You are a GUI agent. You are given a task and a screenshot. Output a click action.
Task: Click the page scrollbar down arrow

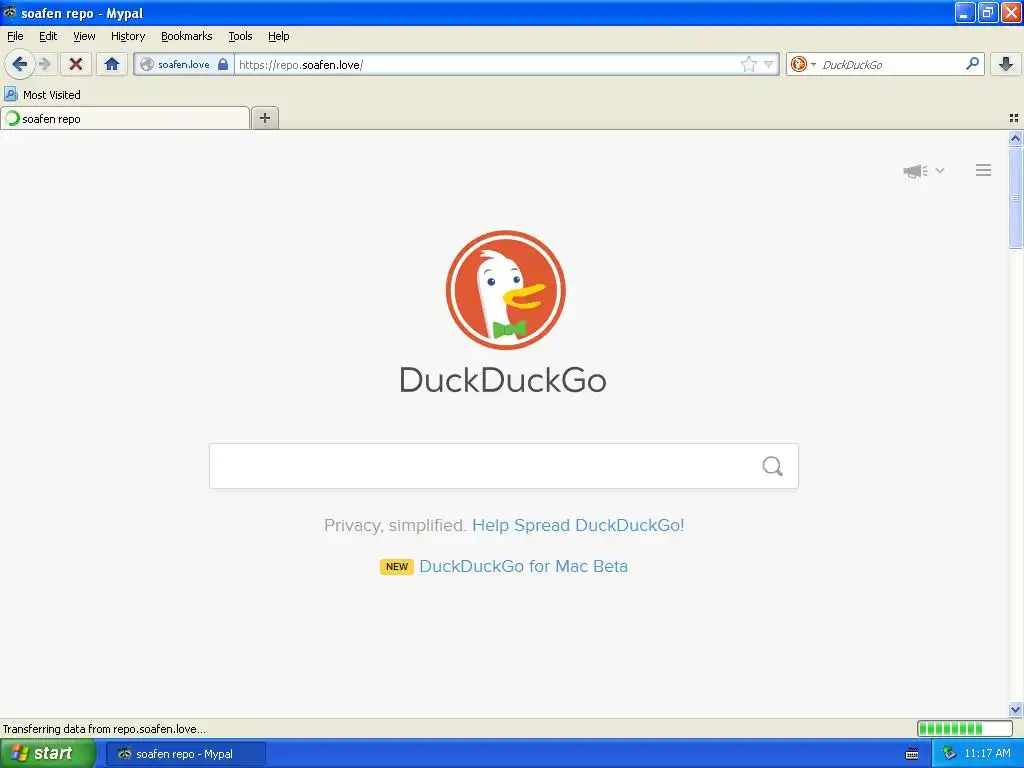pyautogui.click(x=1015, y=709)
